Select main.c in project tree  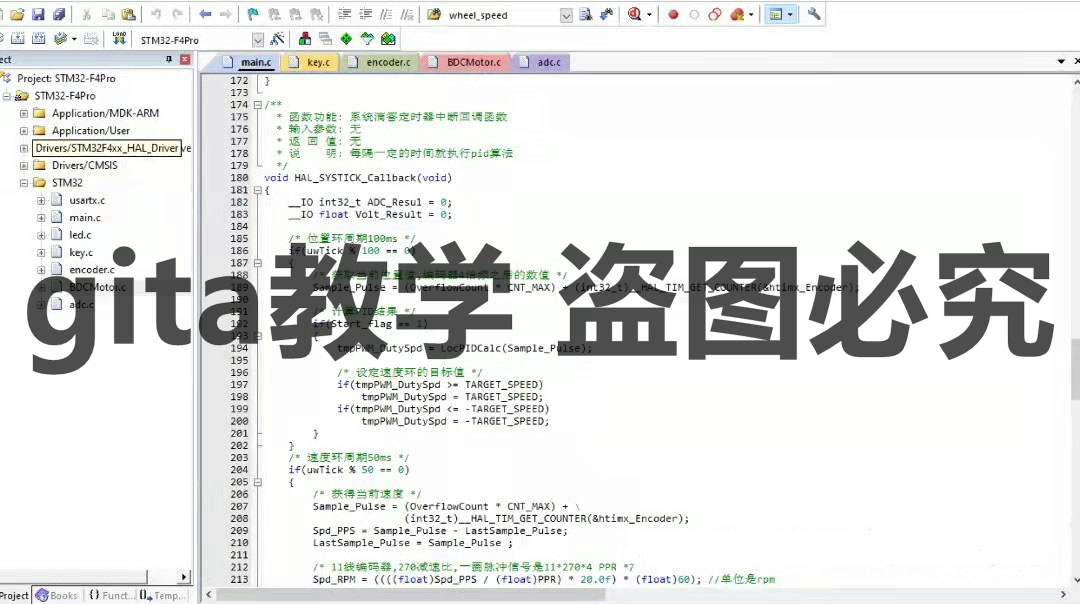tap(85, 218)
